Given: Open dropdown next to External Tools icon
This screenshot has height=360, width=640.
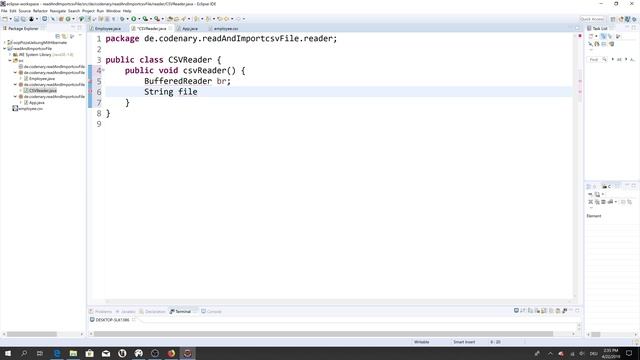Looking at the screenshot, I should point(162,19).
